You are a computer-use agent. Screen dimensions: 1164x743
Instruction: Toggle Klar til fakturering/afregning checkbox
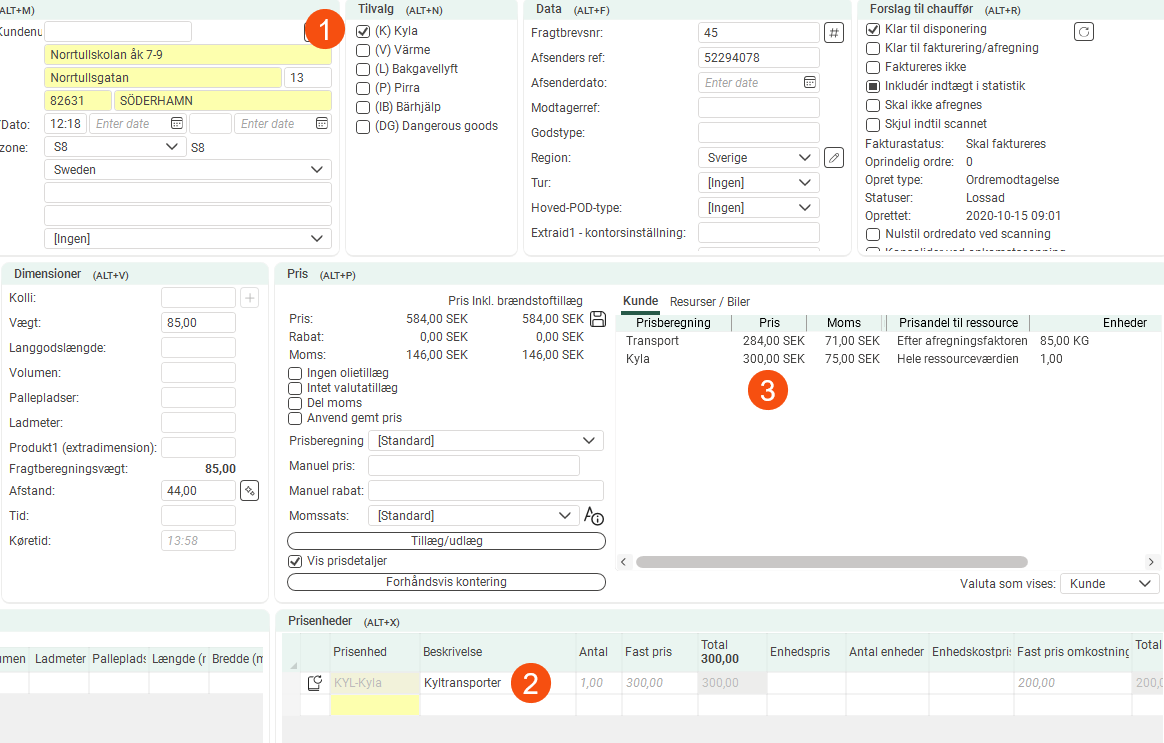click(x=873, y=48)
